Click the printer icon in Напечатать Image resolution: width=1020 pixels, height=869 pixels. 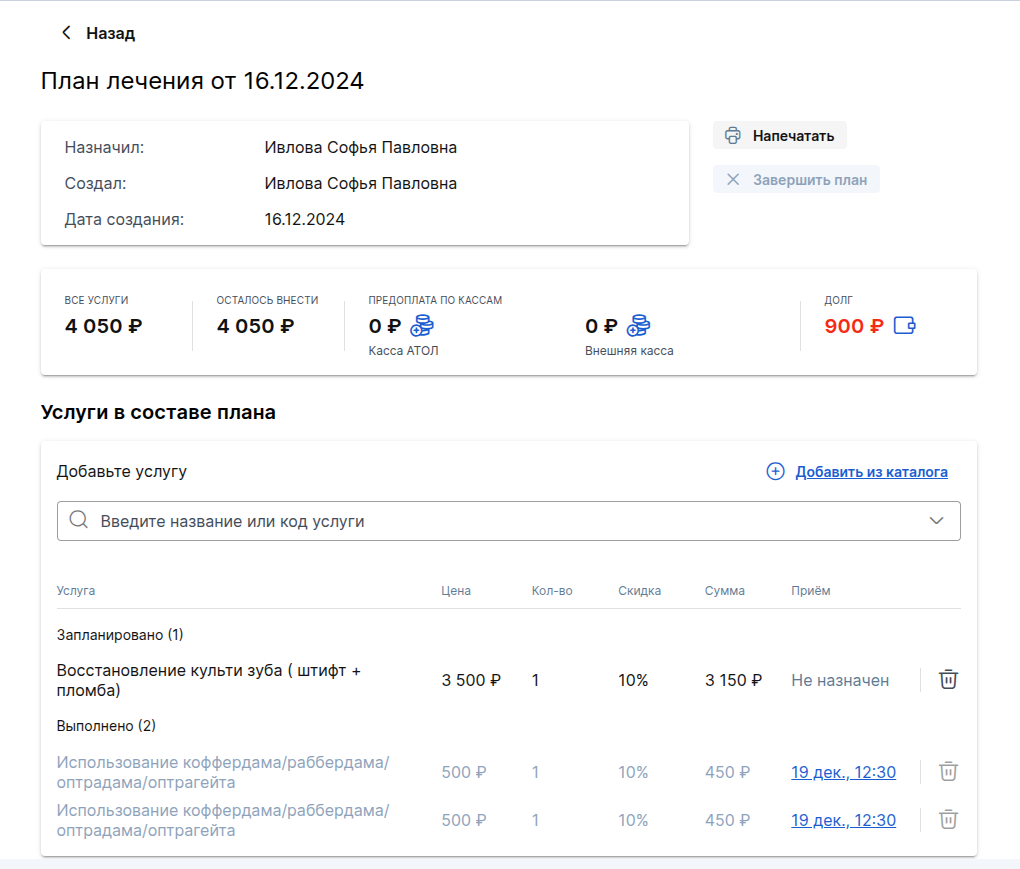pyautogui.click(x=732, y=135)
